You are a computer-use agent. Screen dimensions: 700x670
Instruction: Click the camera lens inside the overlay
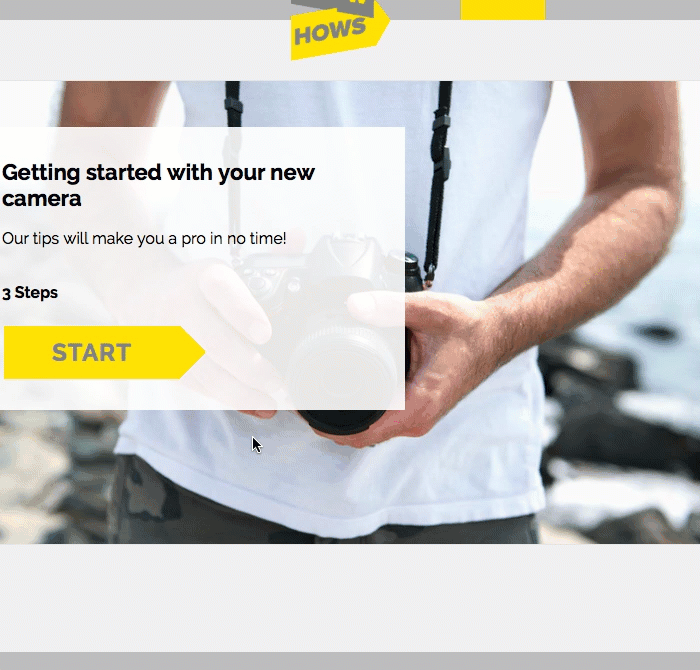(344, 368)
